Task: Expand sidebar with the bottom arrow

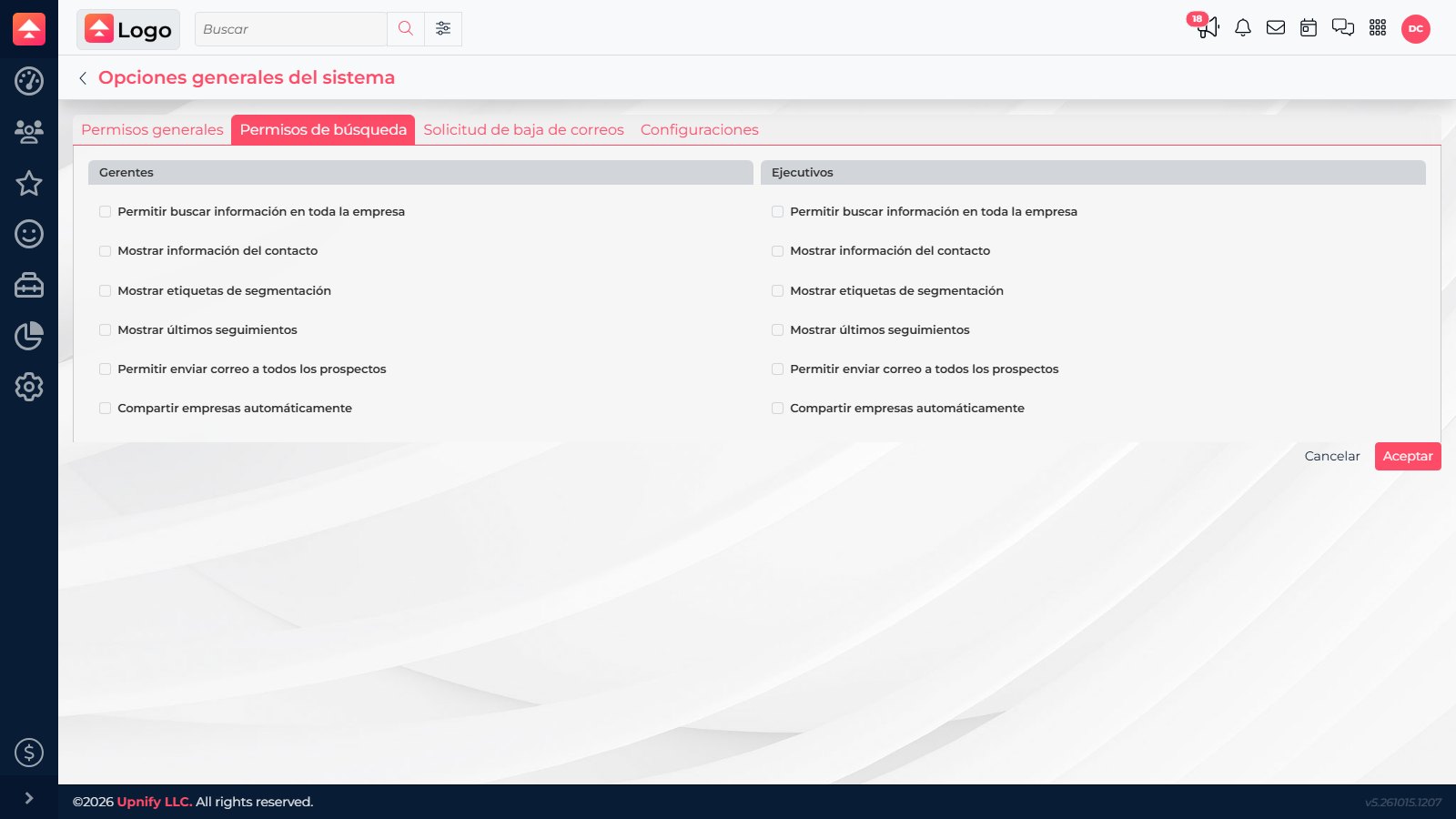Action: pos(29,798)
